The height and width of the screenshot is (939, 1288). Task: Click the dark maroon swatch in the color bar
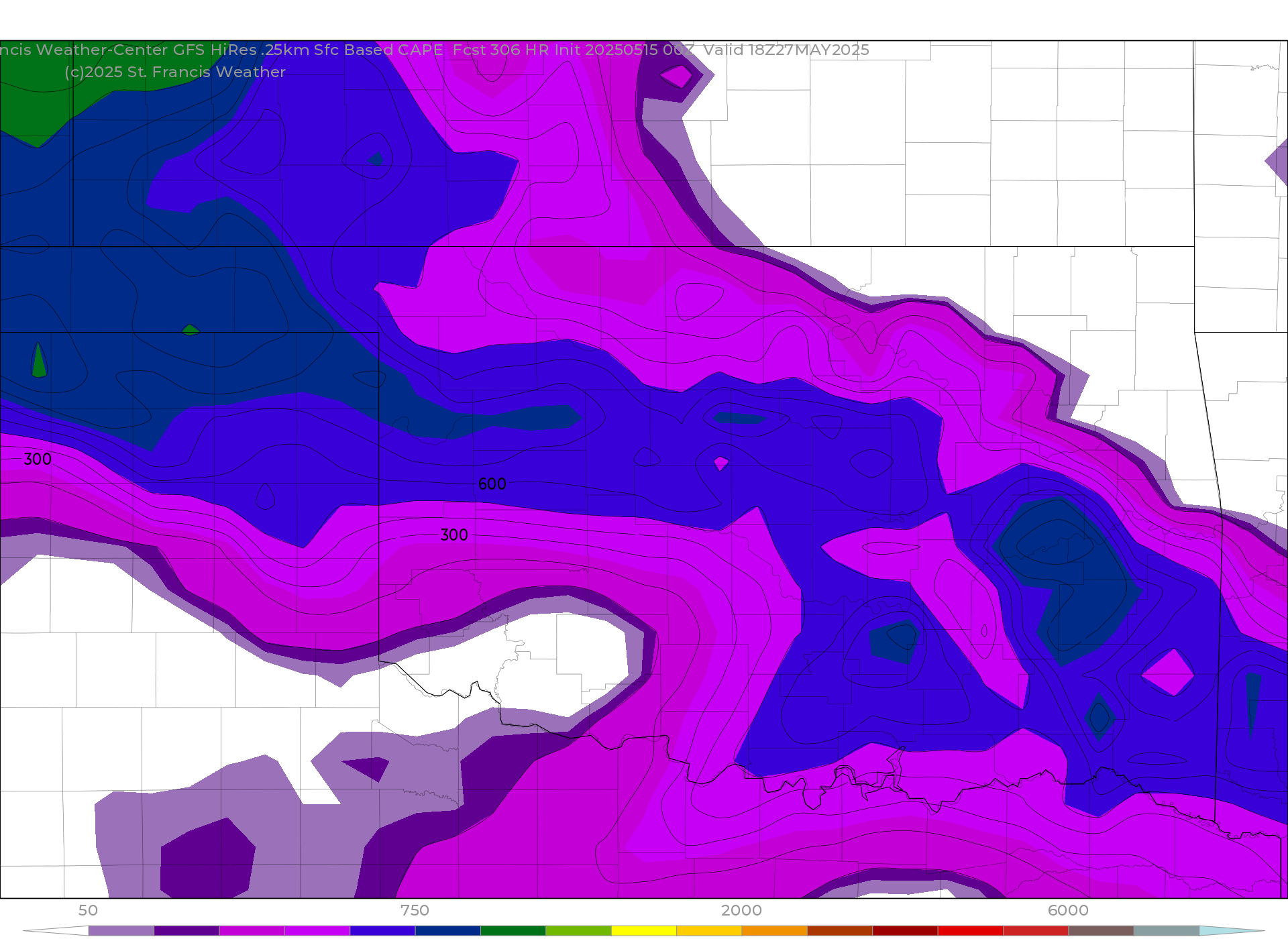[x=905, y=930]
